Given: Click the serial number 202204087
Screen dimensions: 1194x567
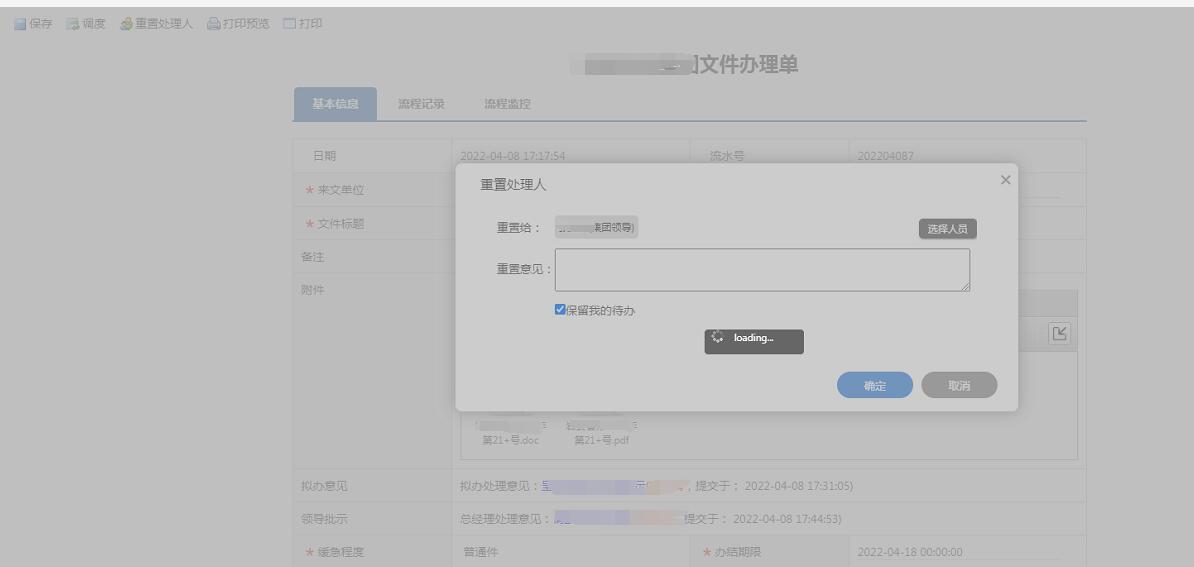Looking at the screenshot, I should click(x=886, y=156).
